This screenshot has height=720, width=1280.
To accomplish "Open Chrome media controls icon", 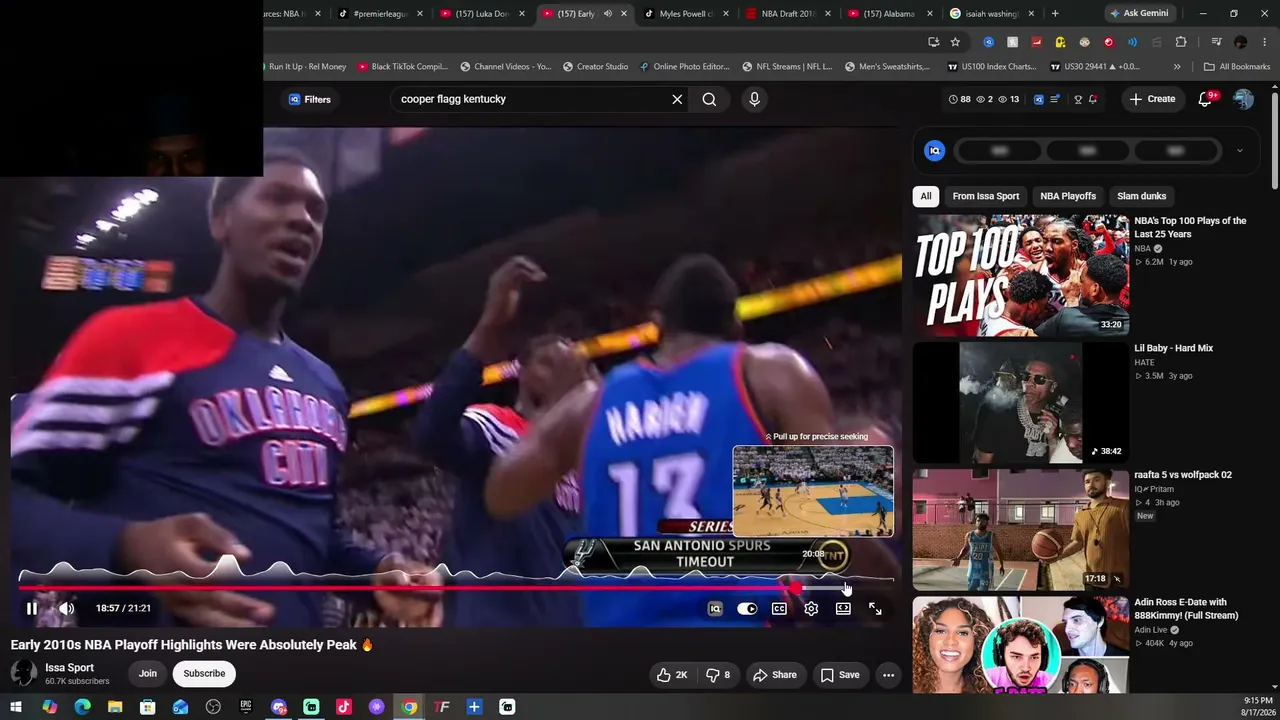I will (1216, 42).
